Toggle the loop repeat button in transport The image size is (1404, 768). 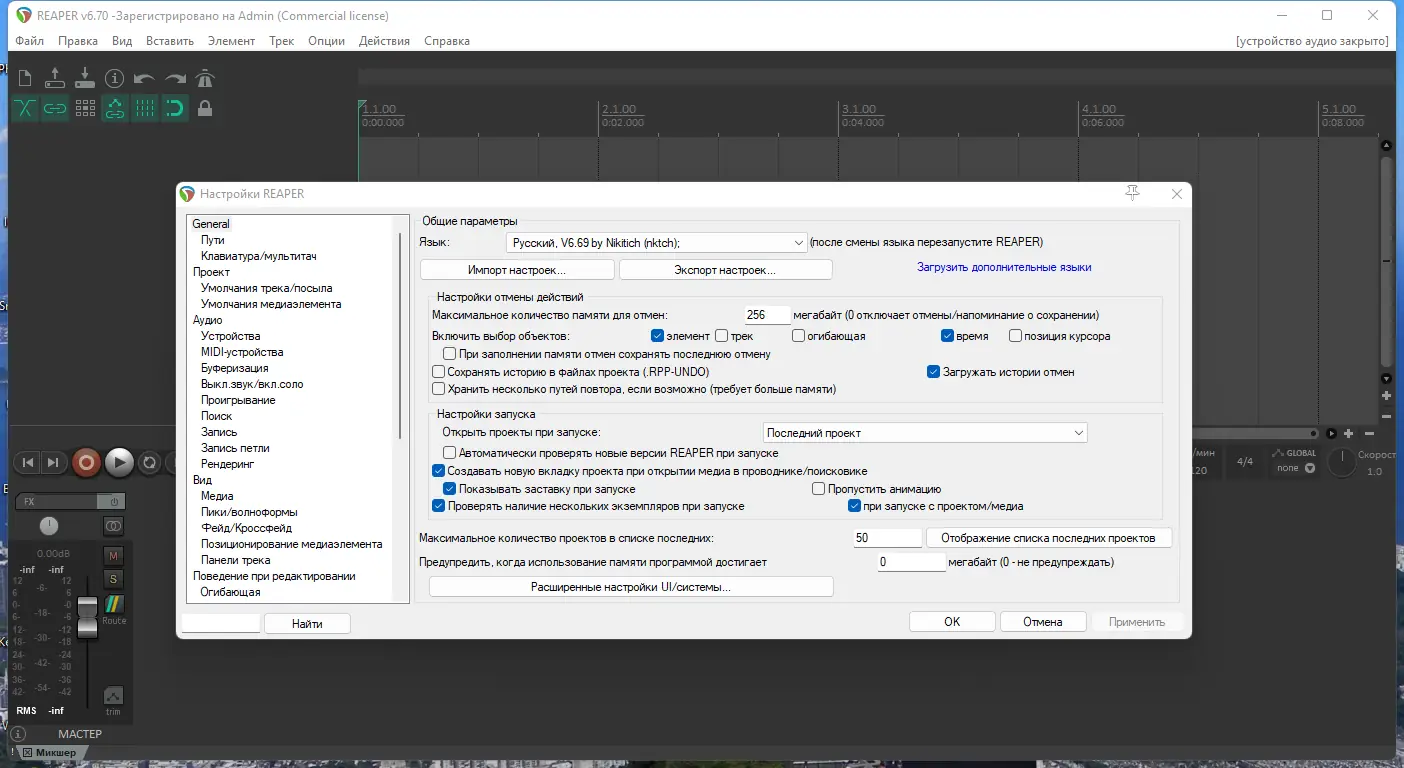click(x=150, y=462)
